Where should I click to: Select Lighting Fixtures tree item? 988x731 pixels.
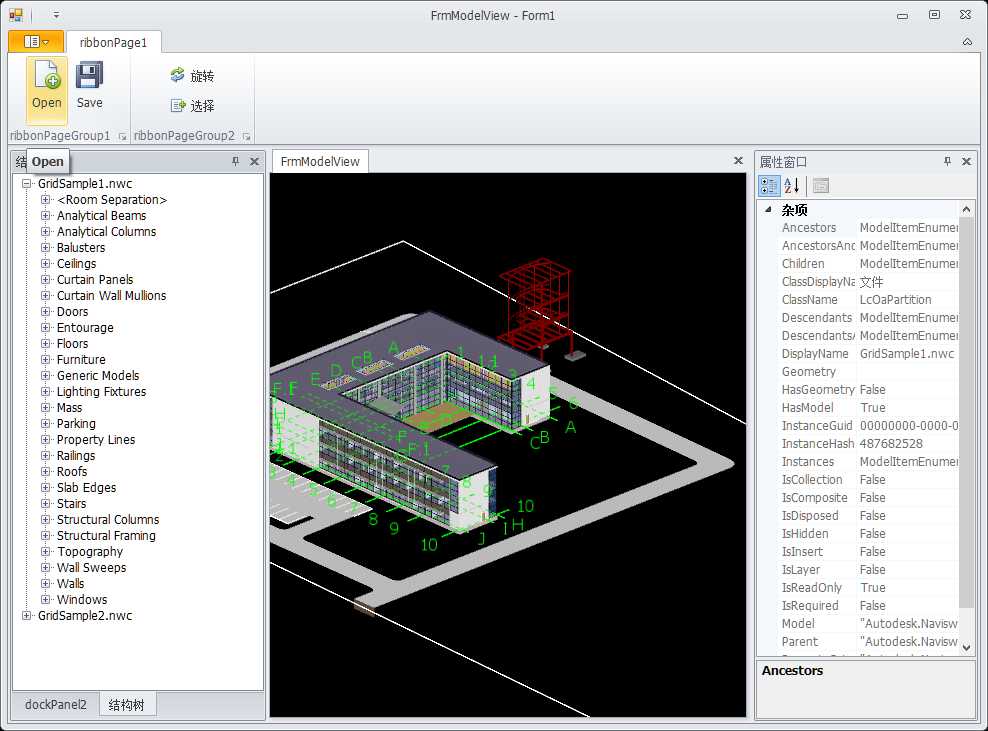point(101,391)
